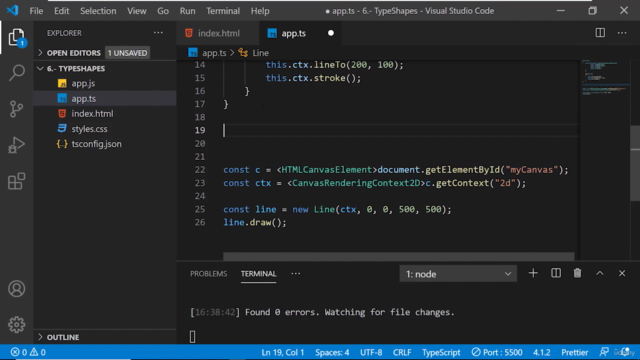Close the terminal panel
Image resolution: width=640 pixels, height=360 pixels.
(622, 273)
